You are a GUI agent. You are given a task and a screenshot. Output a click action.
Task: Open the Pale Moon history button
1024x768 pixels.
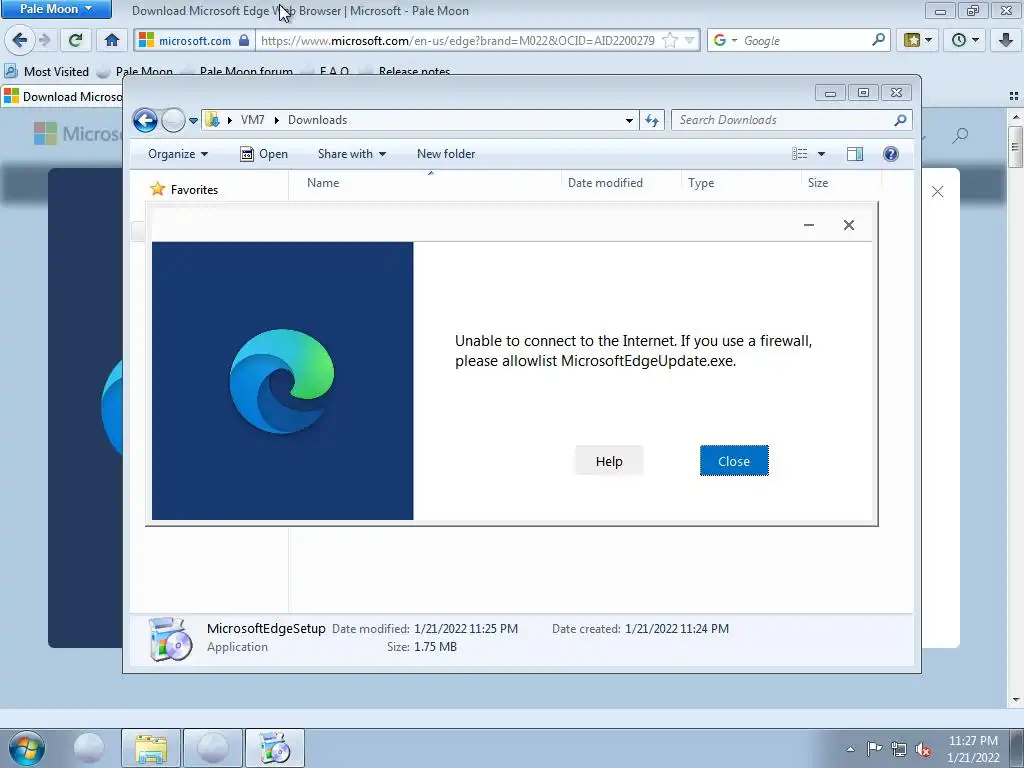965,40
